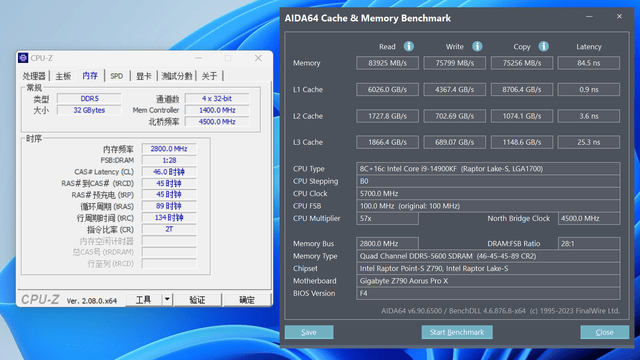Click Mem Controller 1400.0 MHz value
640x360 pixels.
[217, 110]
